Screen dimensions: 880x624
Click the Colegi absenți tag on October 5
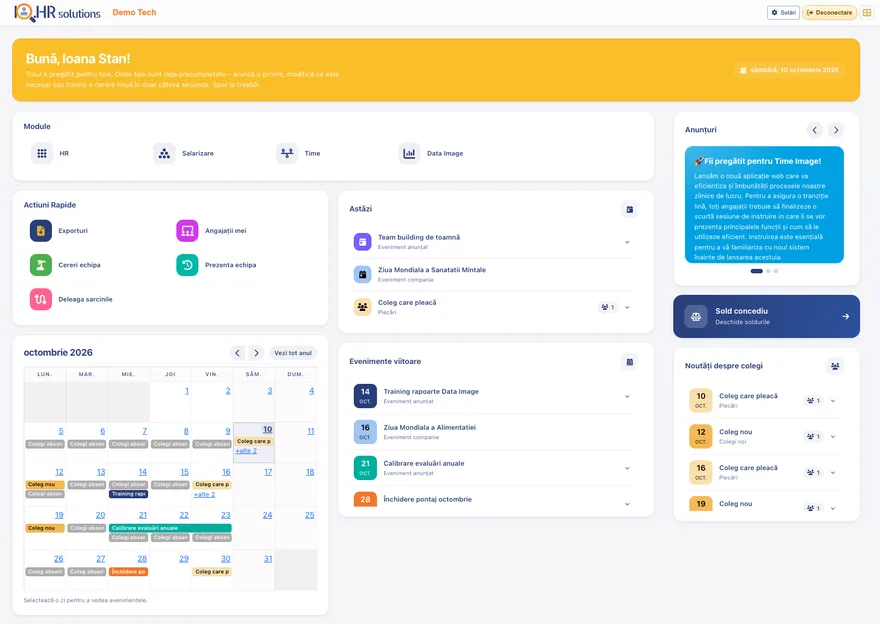[45, 444]
